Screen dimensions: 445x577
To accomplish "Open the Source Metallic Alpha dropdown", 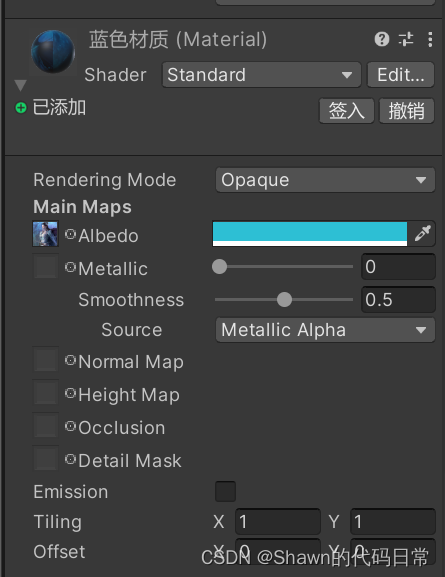I will point(325,330).
